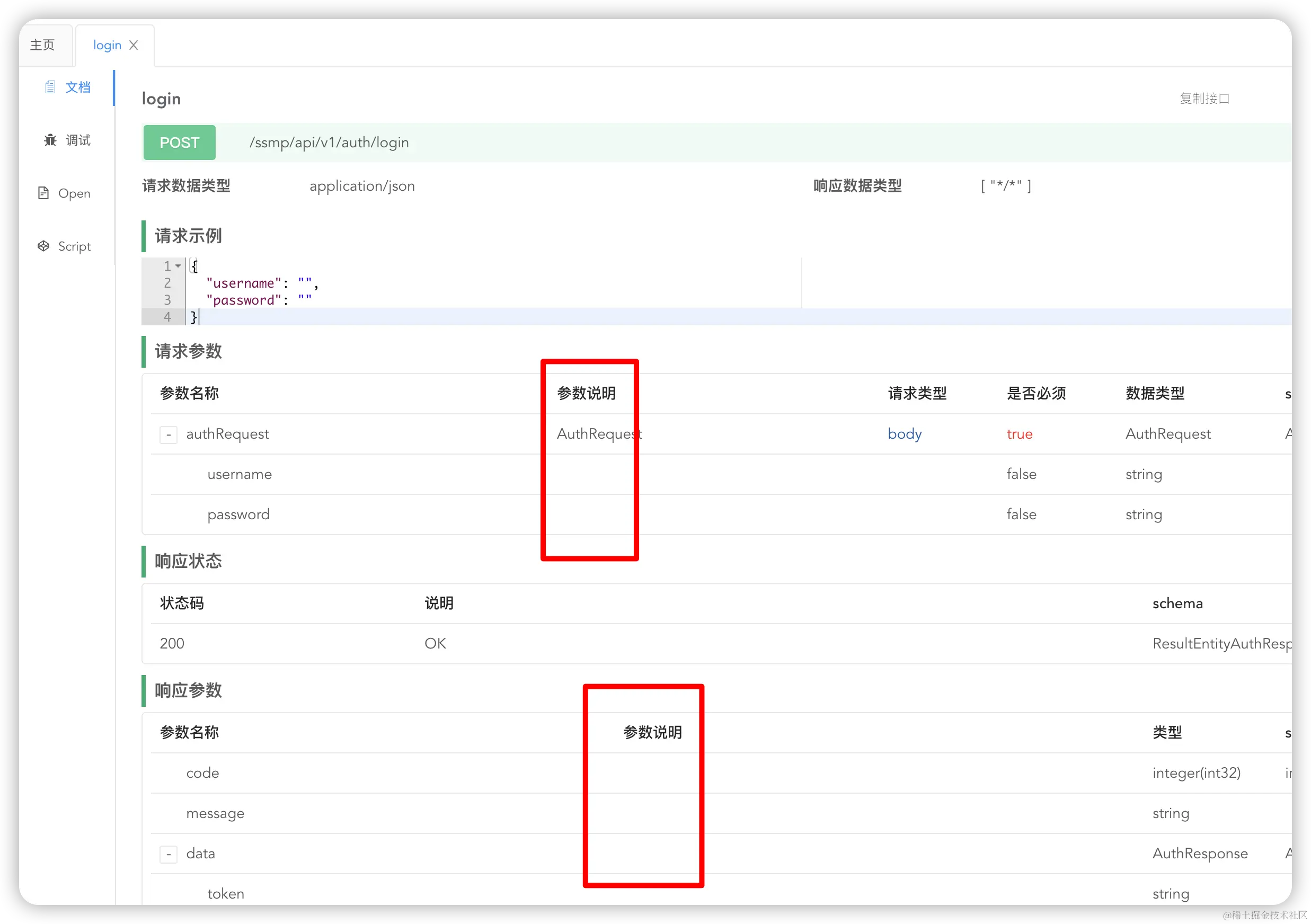Collapse the authRequest parameter row

169,434
